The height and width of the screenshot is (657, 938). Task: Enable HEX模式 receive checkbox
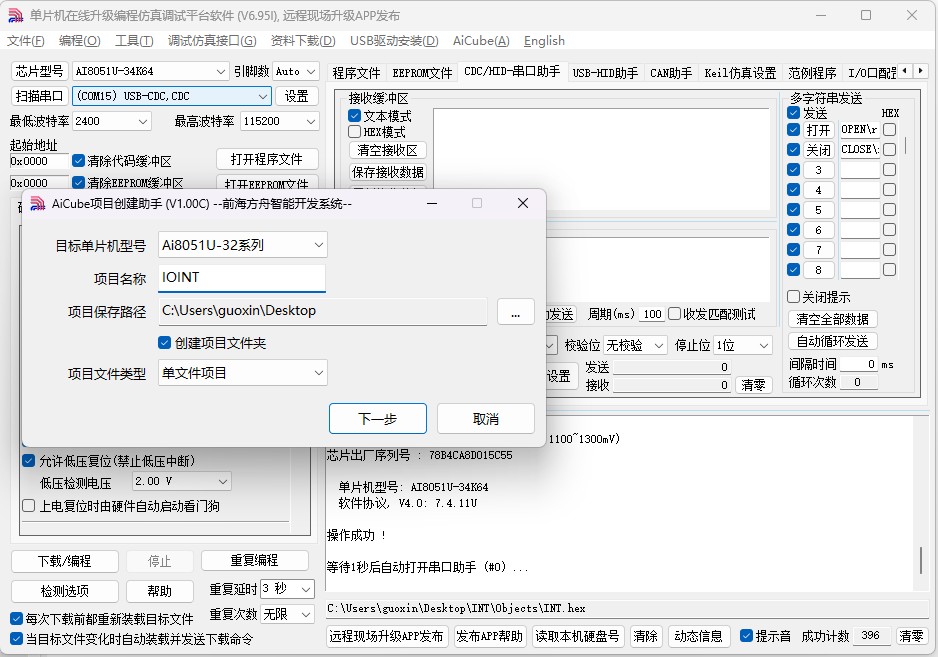click(354, 132)
